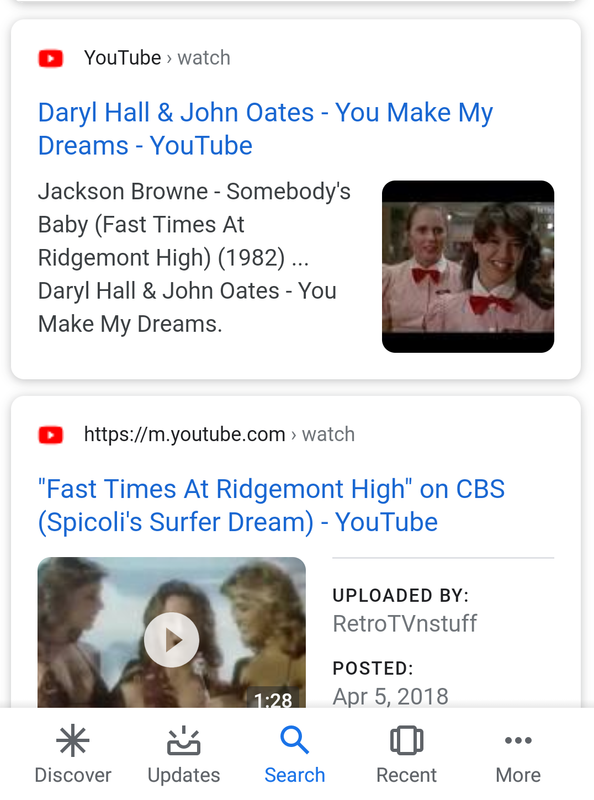The image size is (594, 800).
Task: Tap the More three-dots icon
Action: pyautogui.click(x=518, y=740)
